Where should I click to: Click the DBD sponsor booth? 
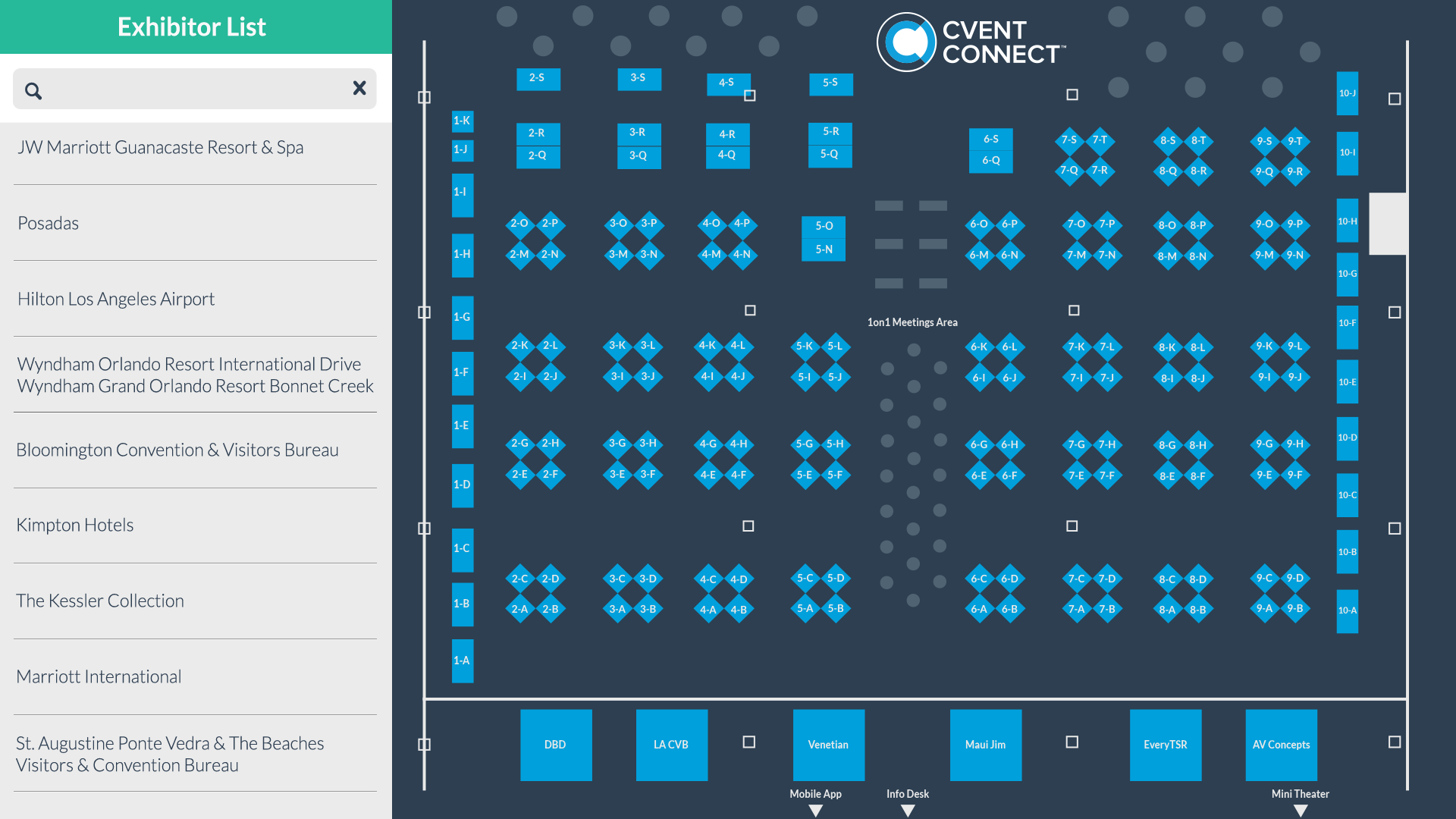[556, 745]
